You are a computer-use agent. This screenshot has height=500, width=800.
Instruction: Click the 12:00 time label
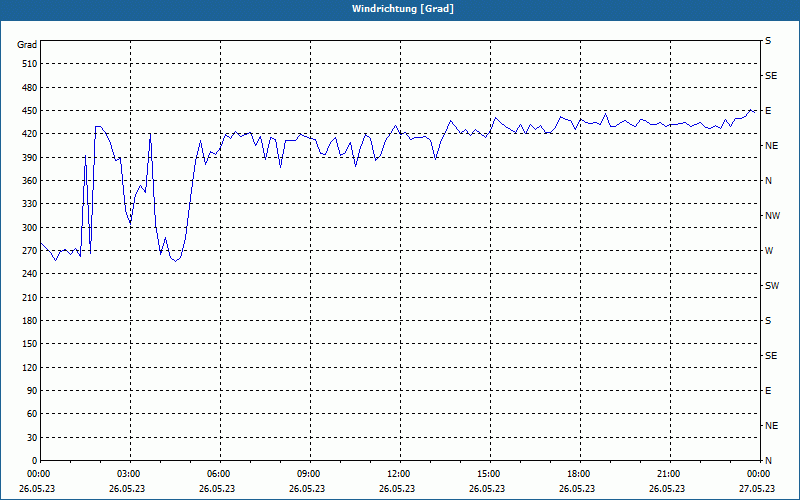tap(399, 474)
